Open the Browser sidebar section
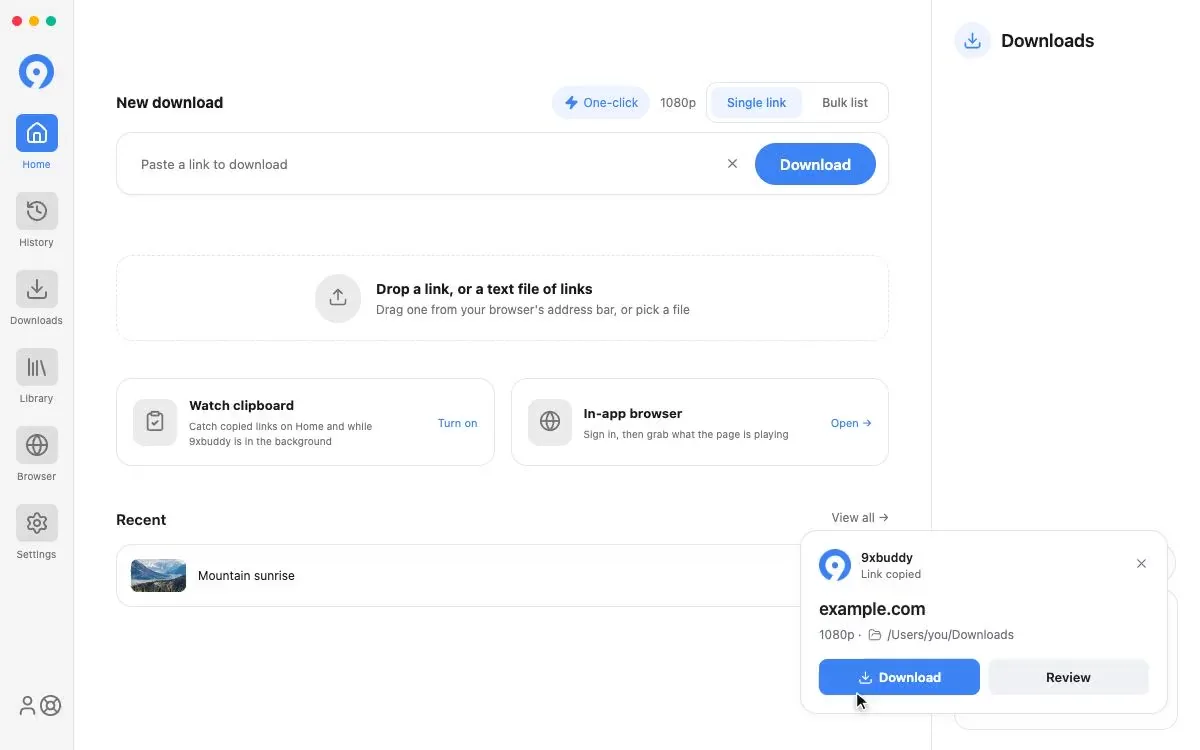Image resolution: width=1200 pixels, height=750 pixels. click(x=37, y=453)
